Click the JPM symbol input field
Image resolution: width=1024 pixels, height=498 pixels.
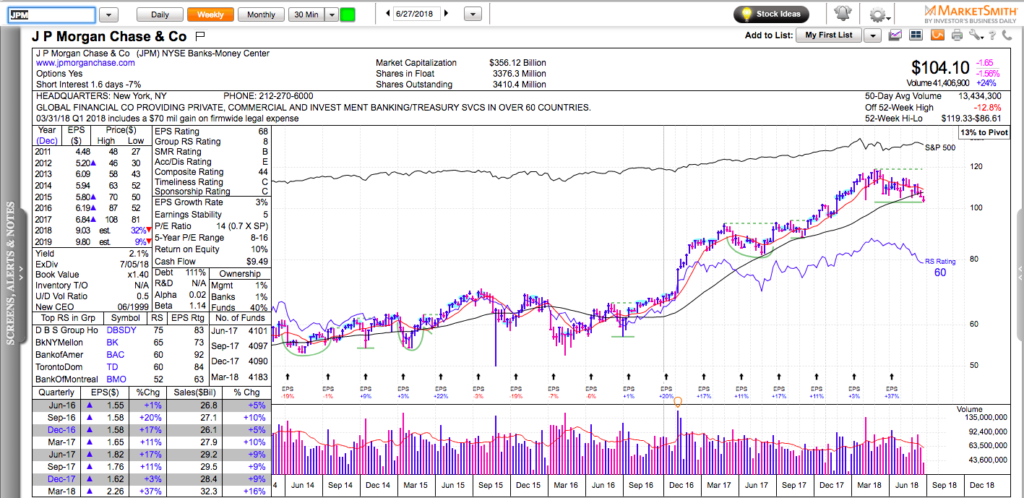click(x=52, y=14)
